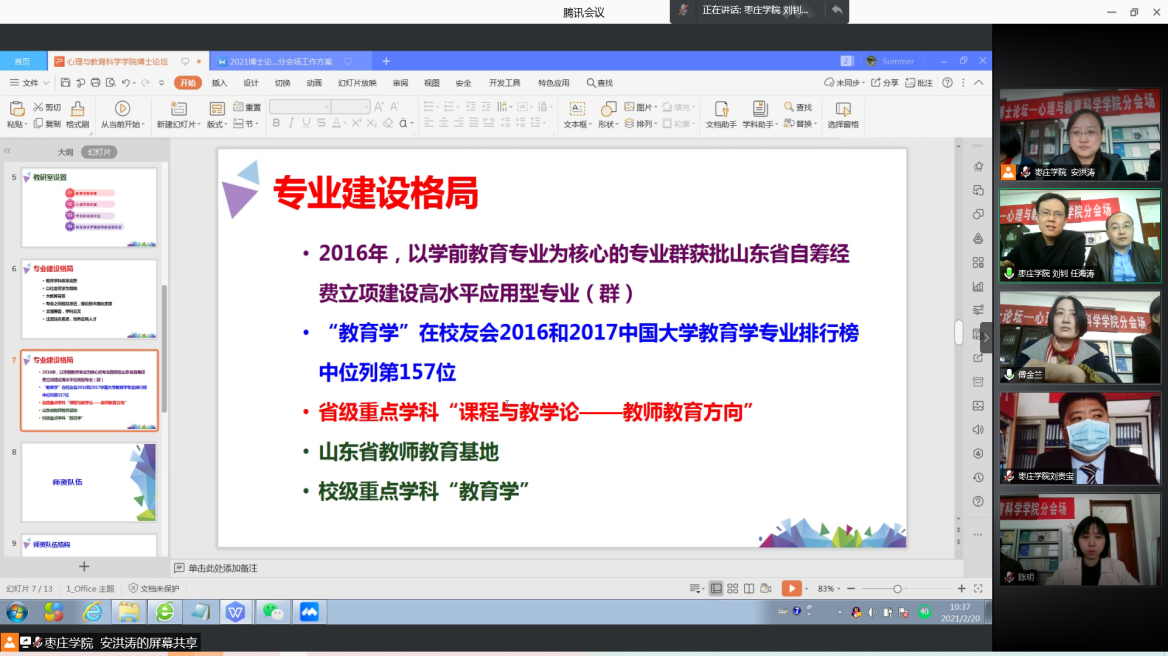The image size is (1168, 656).
Task: Click the Format Painter (格式刷) icon
Action: pos(77,108)
